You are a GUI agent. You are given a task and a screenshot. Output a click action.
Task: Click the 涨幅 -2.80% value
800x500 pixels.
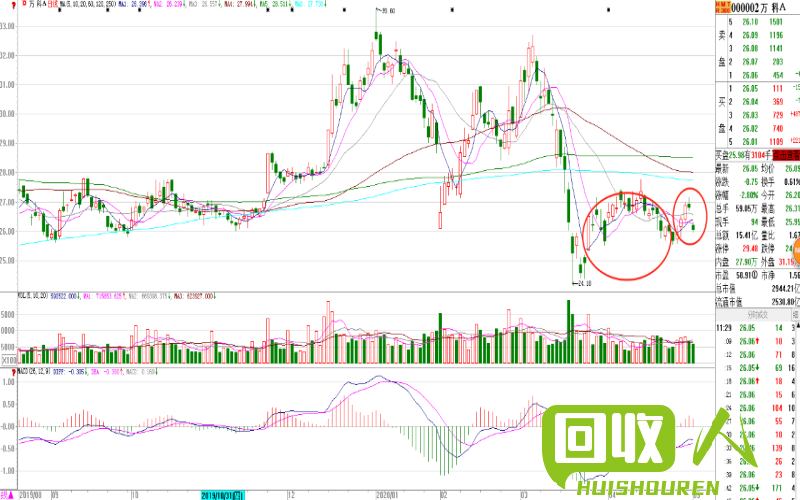(749, 195)
